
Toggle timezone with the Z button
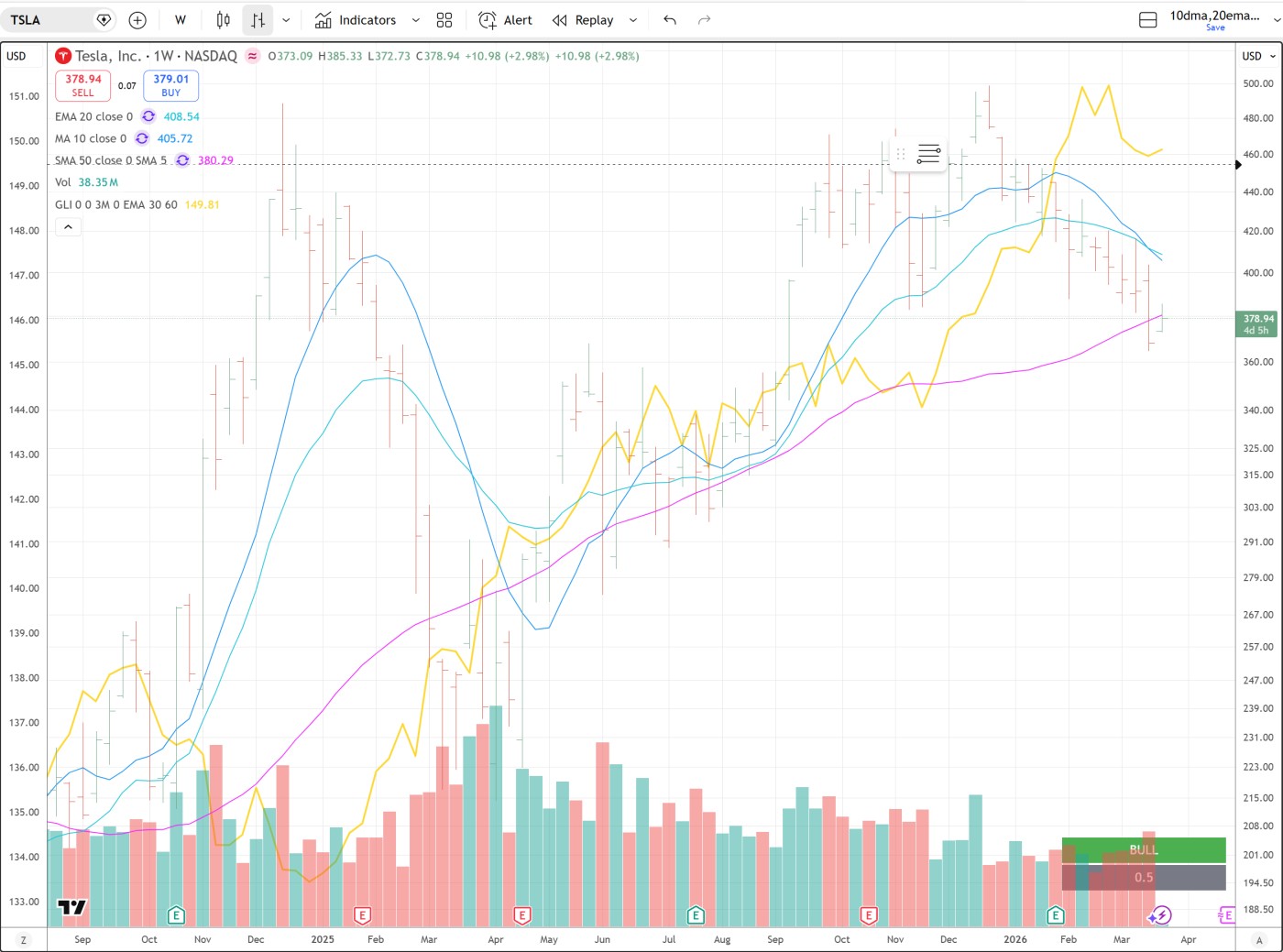pos(24,939)
